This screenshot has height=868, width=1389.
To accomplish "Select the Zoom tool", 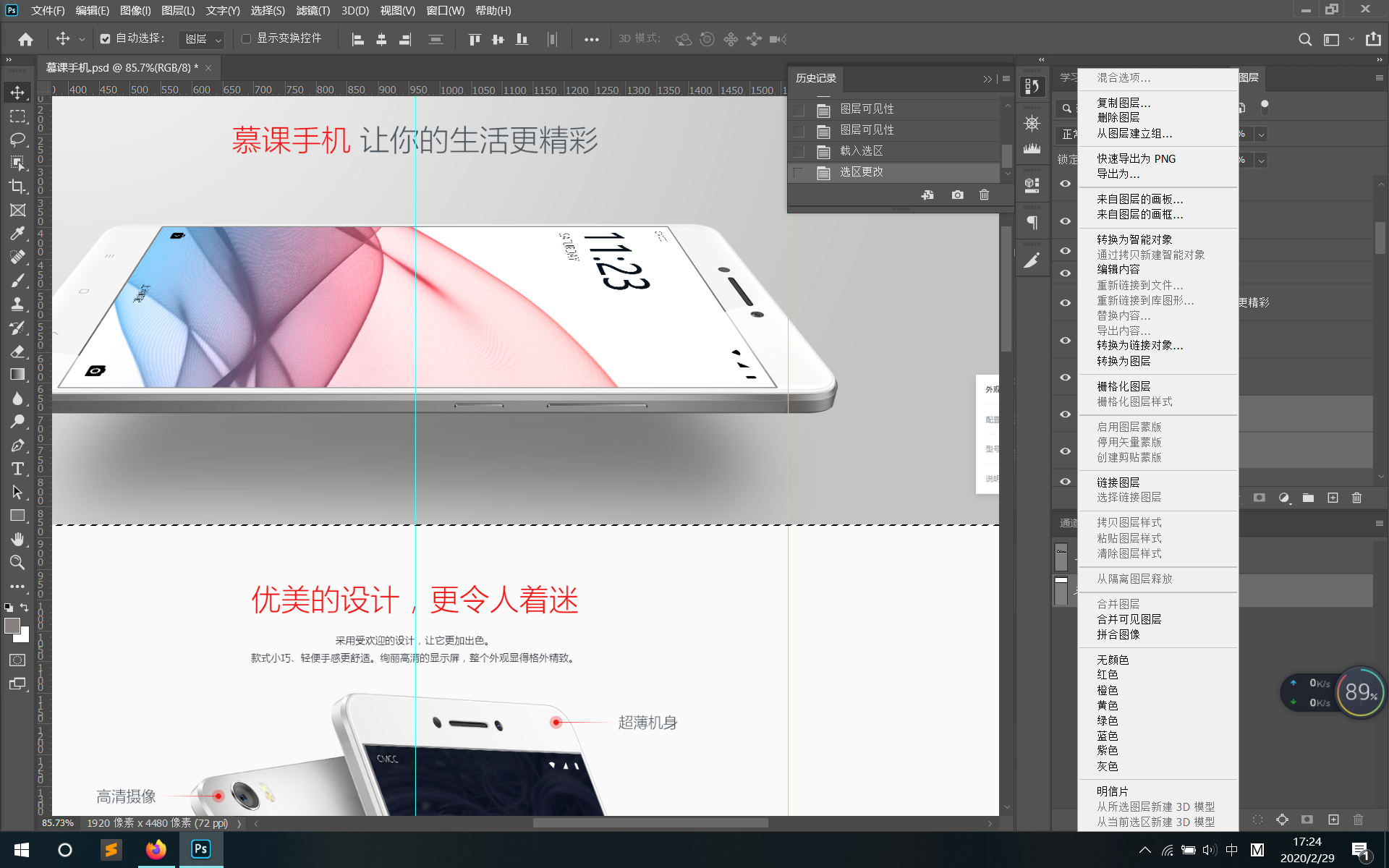I will tap(17, 563).
